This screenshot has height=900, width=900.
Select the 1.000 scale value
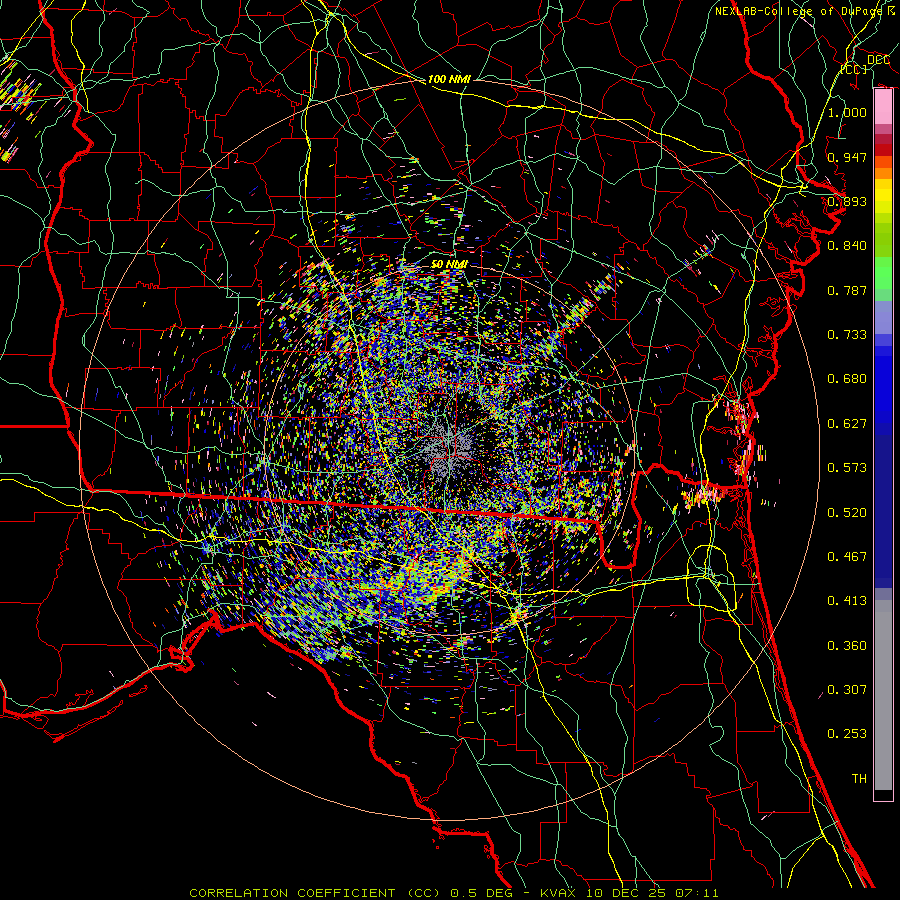(x=847, y=112)
